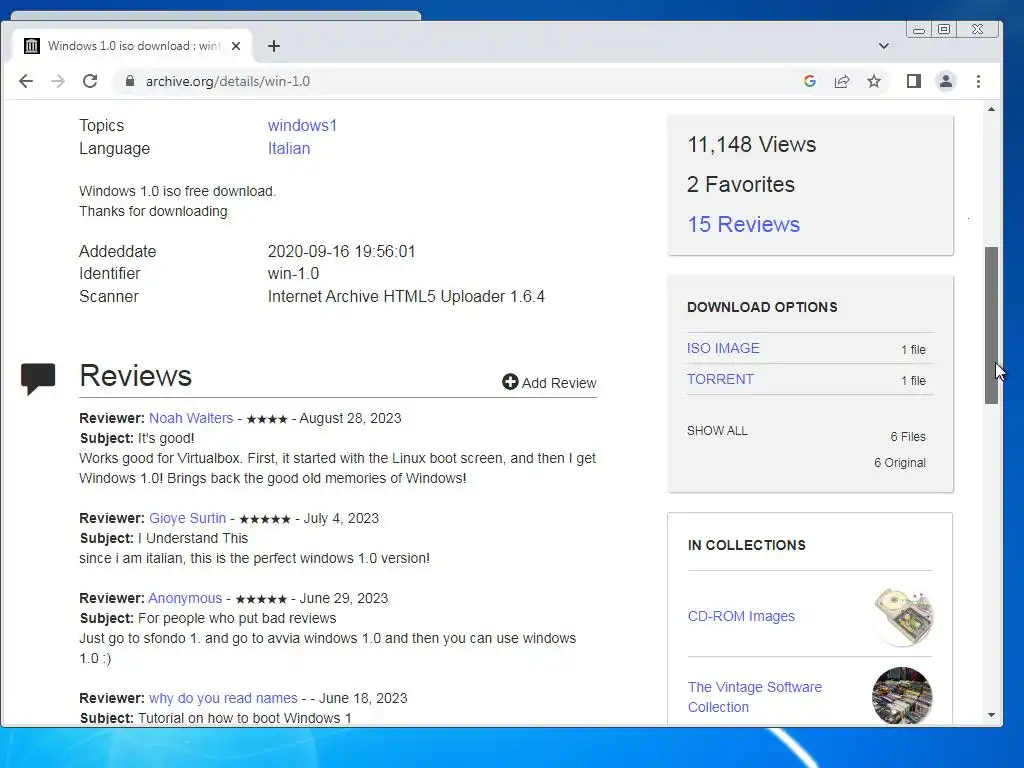The width and height of the screenshot is (1024, 768).
Task: Click 'Internet Archive HTML5 Uploader 1.6.4' text
Action: 406,296
